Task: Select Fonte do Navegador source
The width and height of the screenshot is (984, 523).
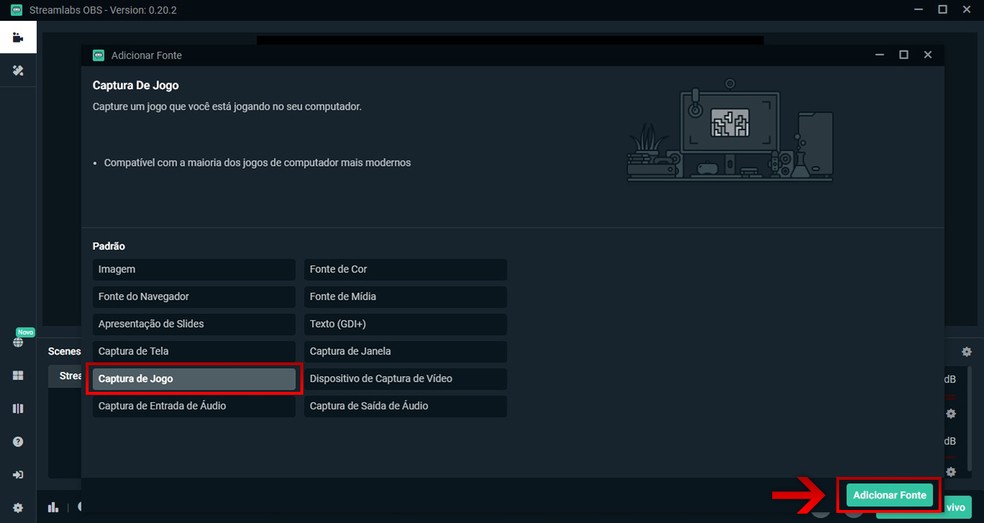Action: [x=194, y=297]
